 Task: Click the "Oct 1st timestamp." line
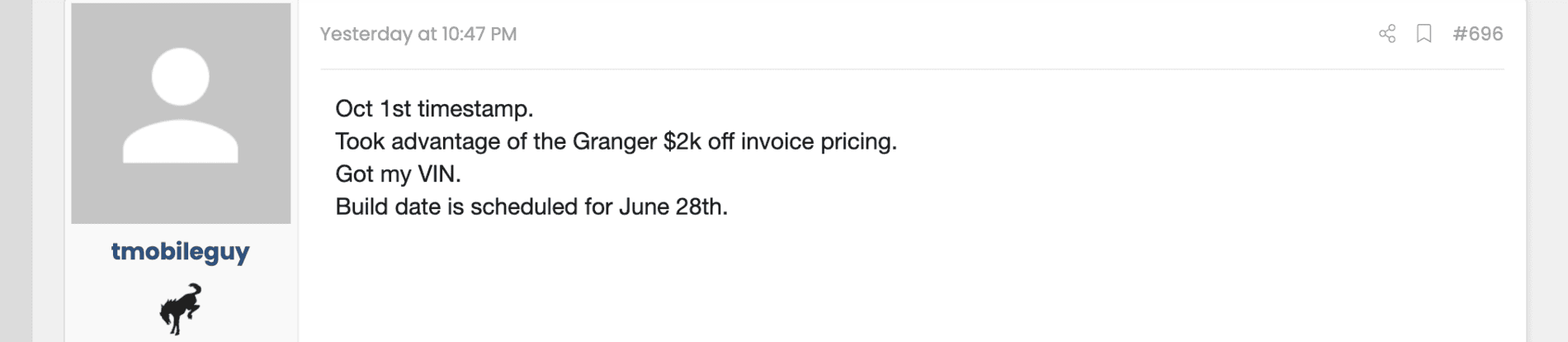[434, 109]
